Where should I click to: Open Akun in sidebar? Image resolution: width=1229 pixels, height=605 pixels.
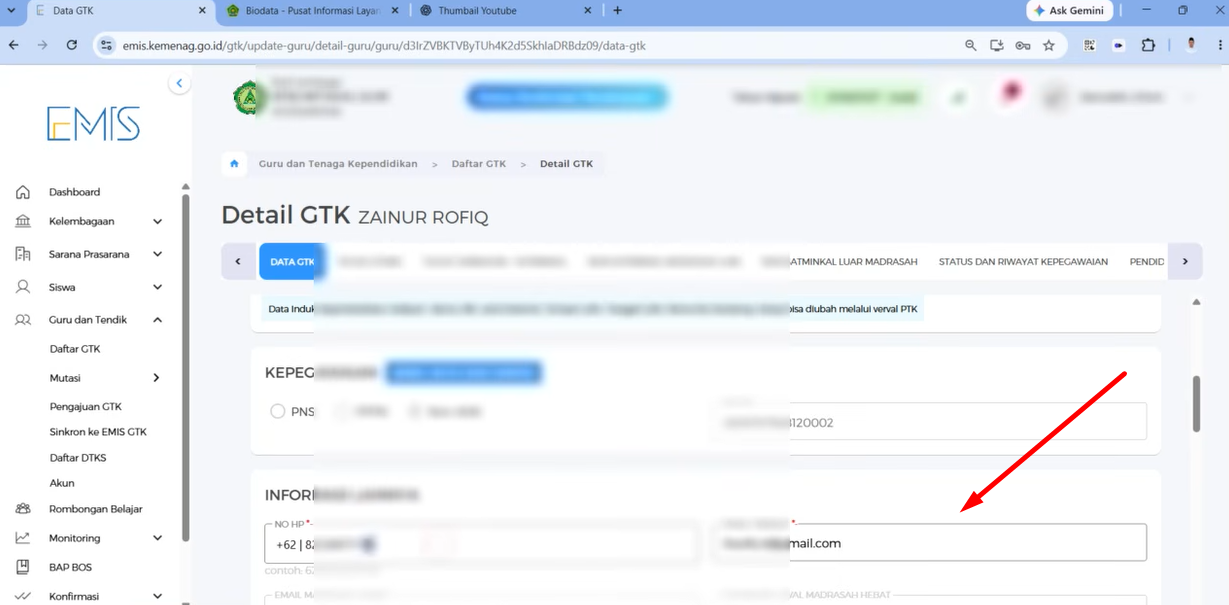point(62,483)
